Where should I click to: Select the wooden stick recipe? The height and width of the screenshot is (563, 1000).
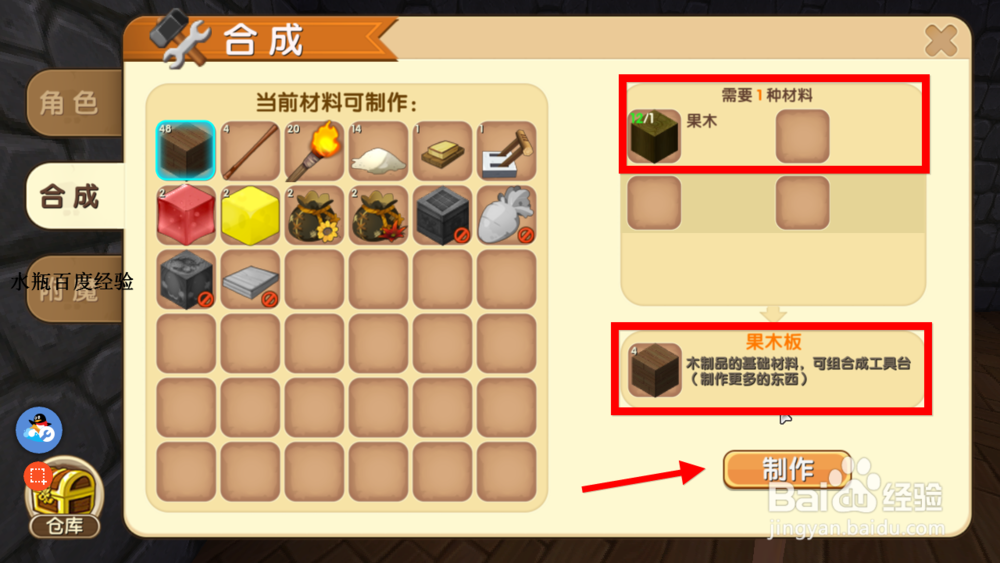click(x=250, y=150)
